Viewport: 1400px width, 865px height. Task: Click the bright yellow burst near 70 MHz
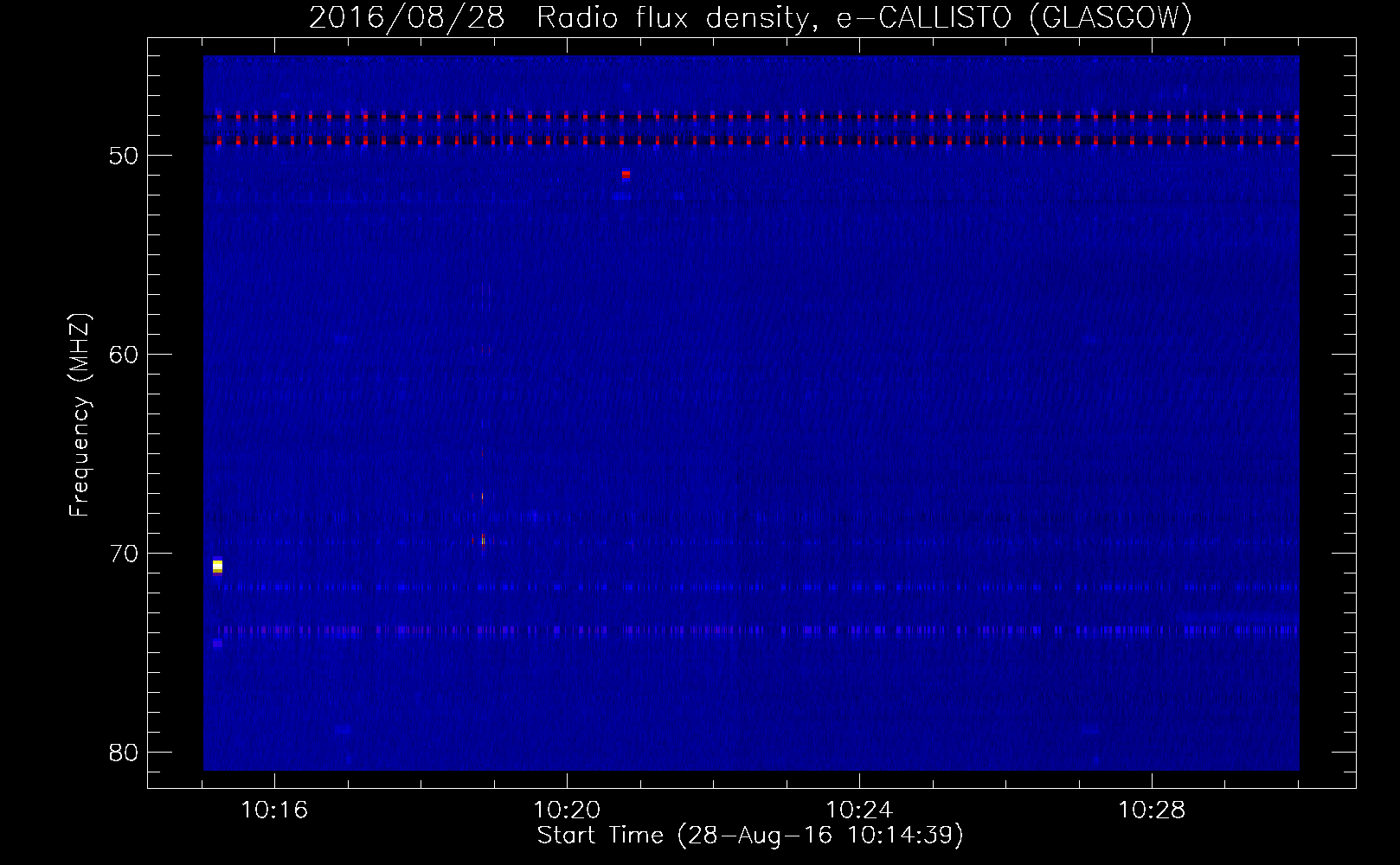tap(217, 566)
